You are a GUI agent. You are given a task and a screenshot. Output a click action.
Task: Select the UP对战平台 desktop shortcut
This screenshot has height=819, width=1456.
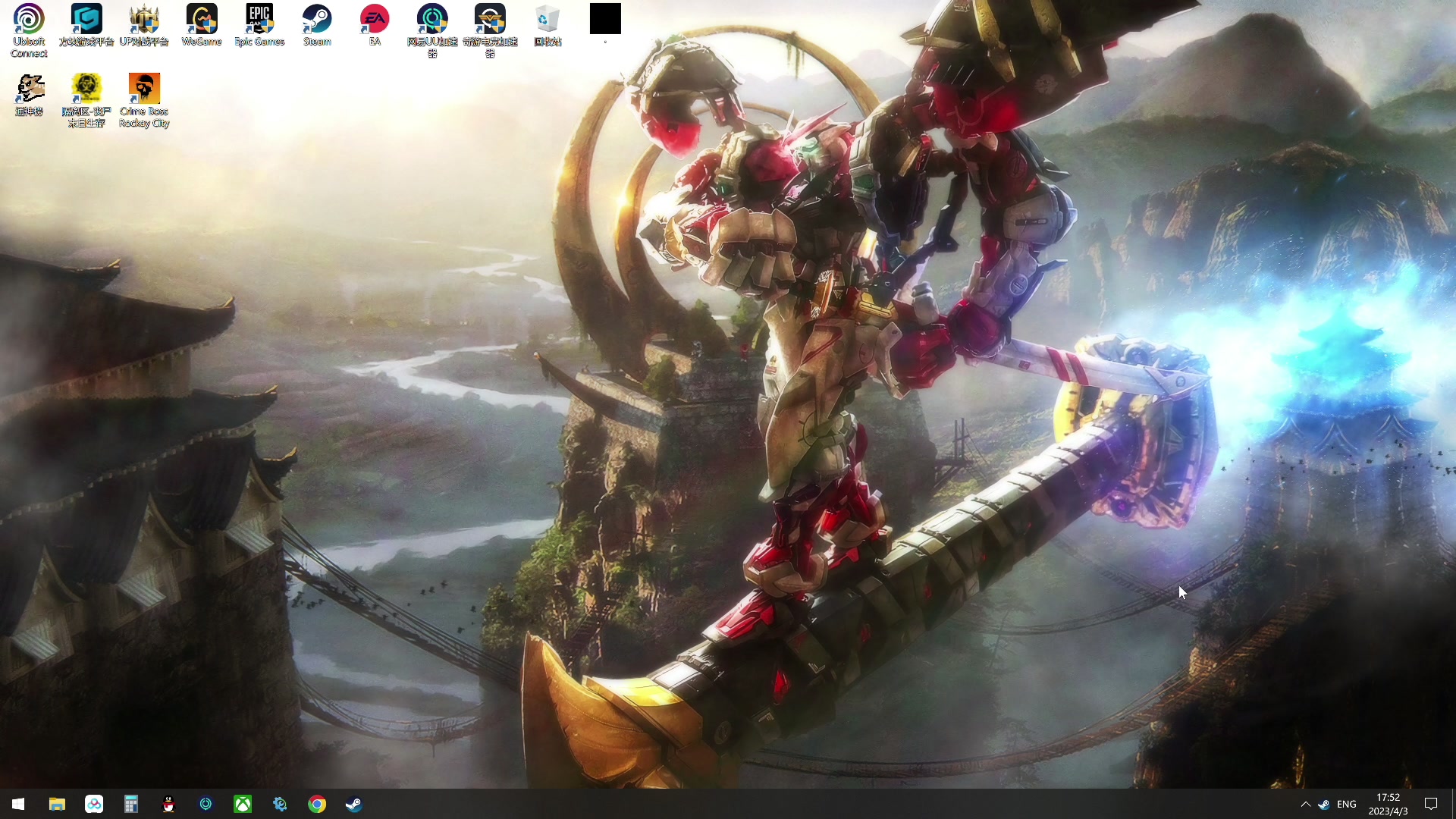pos(144,25)
